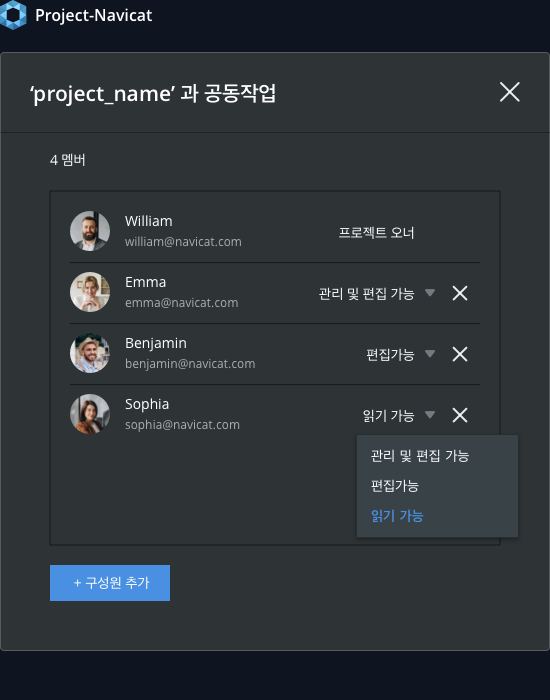The width and height of the screenshot is (550, 700).
Task: Click Emma's profile photo
Action: (90, 292)
